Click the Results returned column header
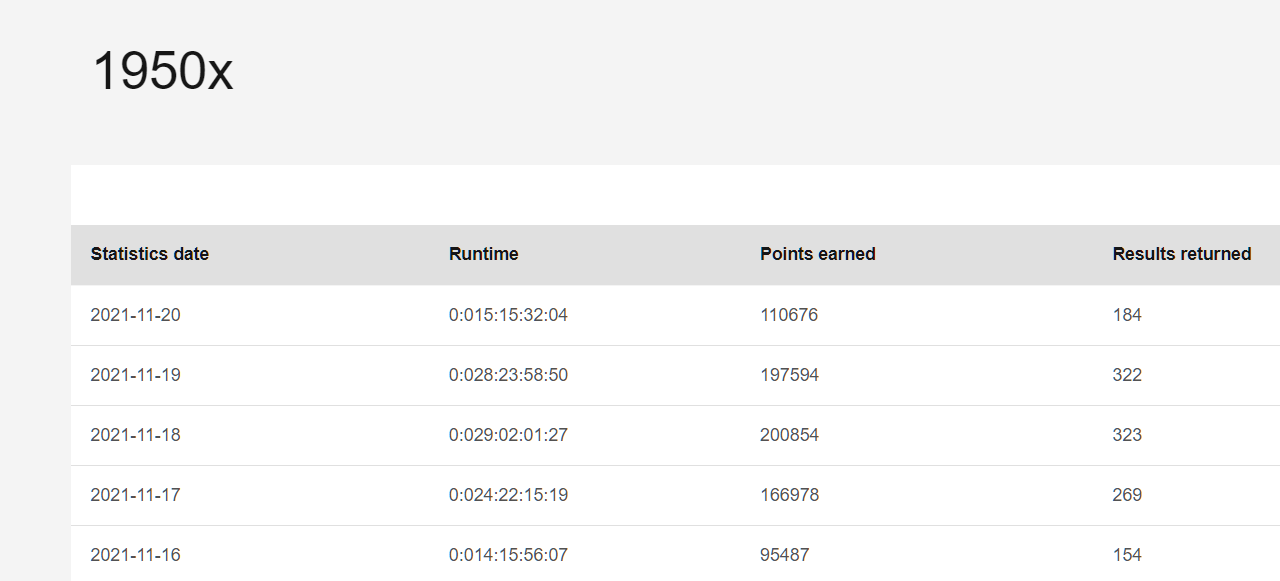1280x581 pixels. (x=1182, y=254)
